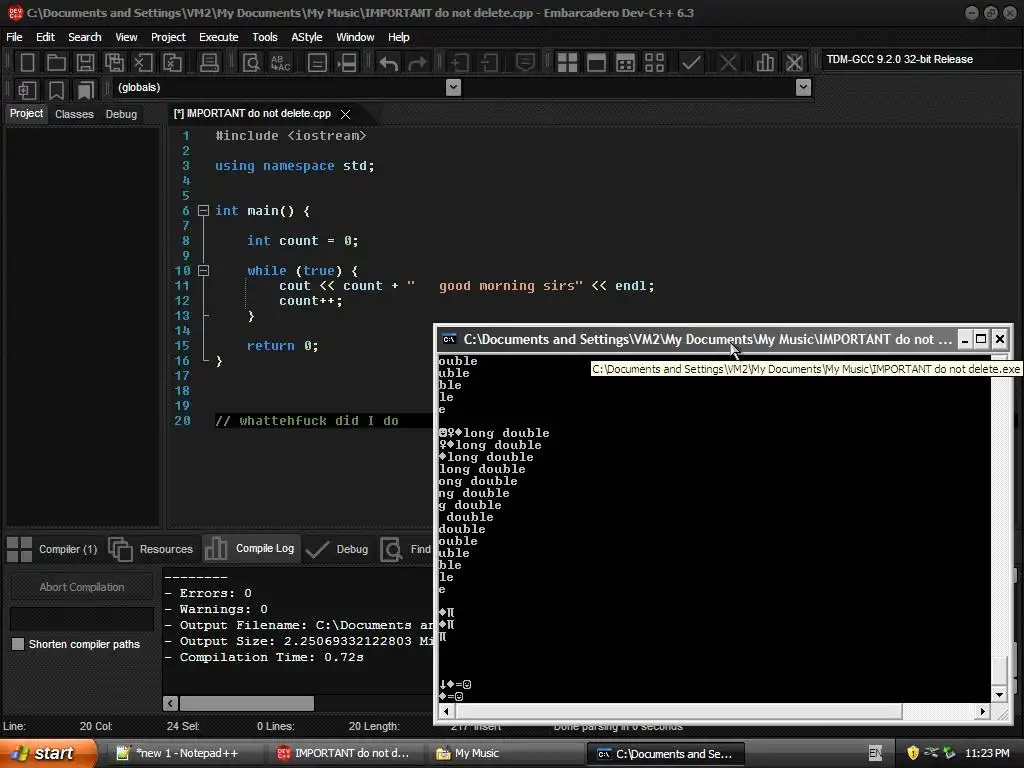This screenshot has height=768, width=1024.
Task: Click the compile log horizontal scrollbar thumb
Action: (x=247, y=703)
